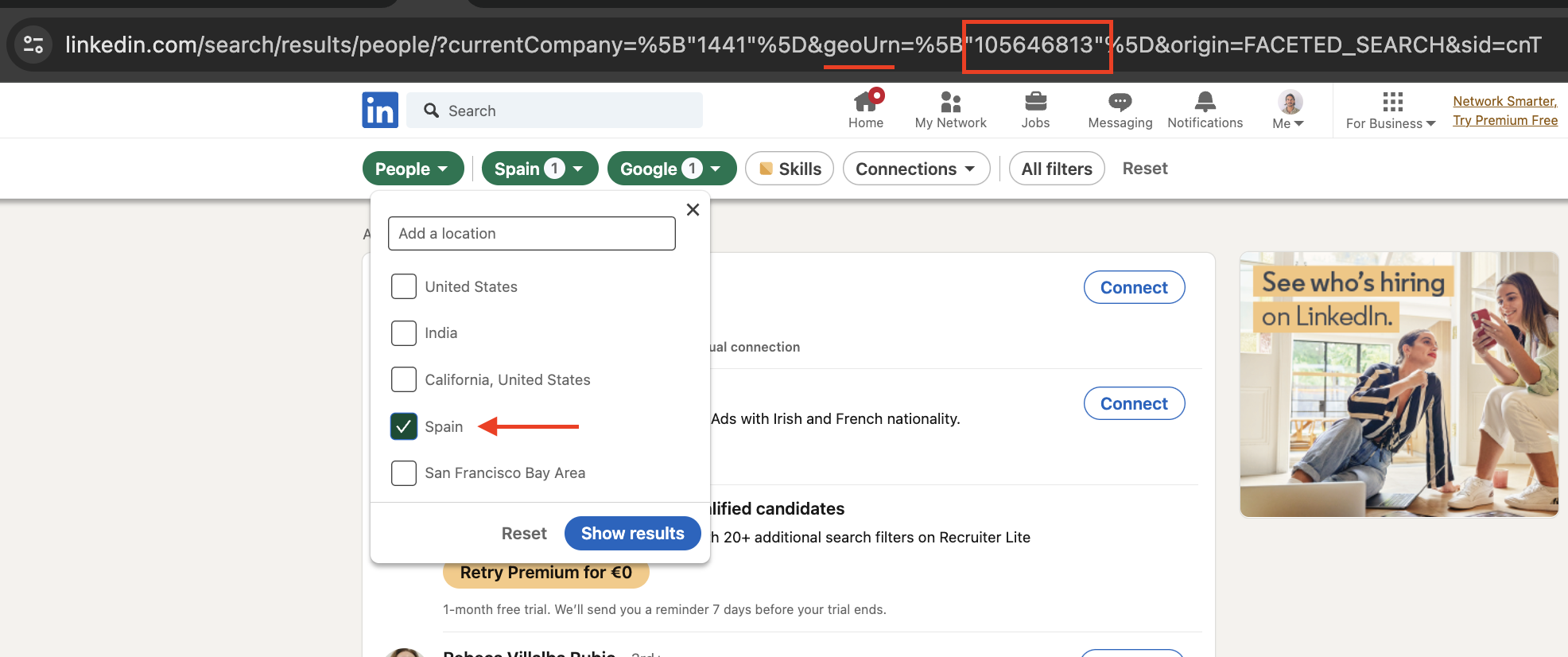Image resolution: width=1568 pixels, height=657 pixels.
Task: Expand the People filter dropdown
Action: (x=413, y=169)
